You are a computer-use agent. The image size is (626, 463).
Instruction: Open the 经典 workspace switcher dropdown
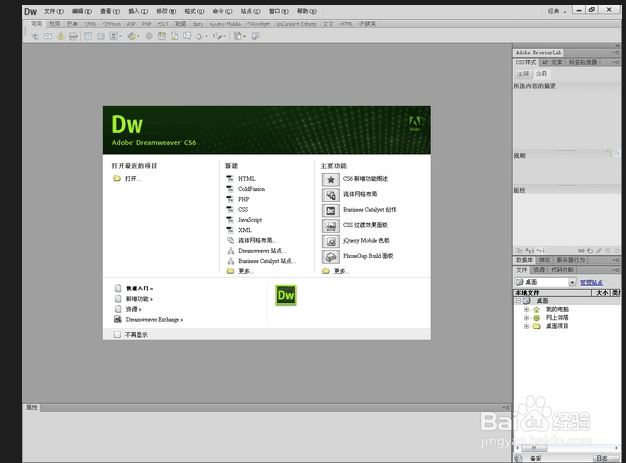point(557,11)
